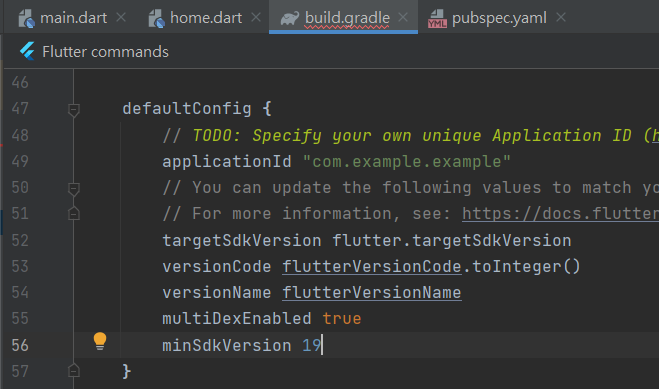Image resolution: width=659 pixels, height=389 pixels.
Task: Close the home.dart tab
Action: point(256,17)
